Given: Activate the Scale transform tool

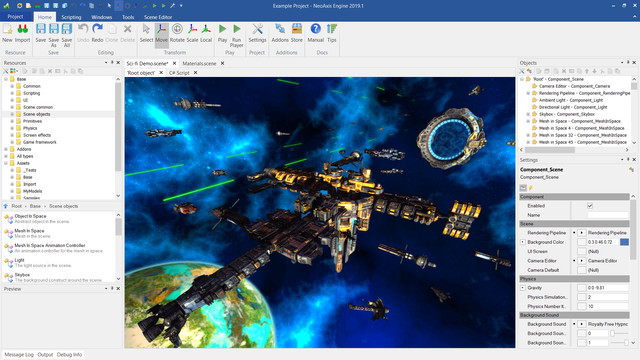Looking at the screenshot, I should pos(192,33).
